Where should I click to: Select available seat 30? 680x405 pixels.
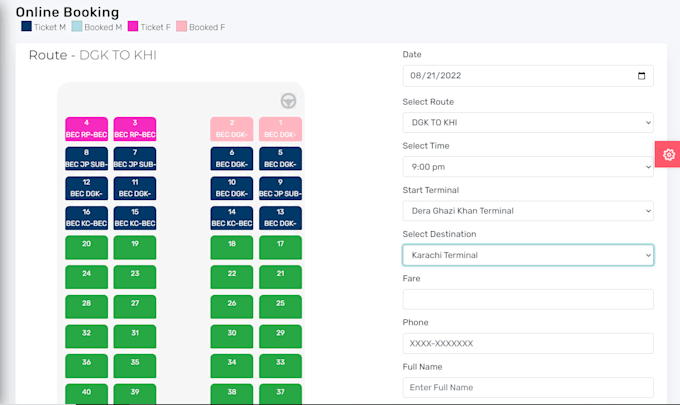point(232,336)
